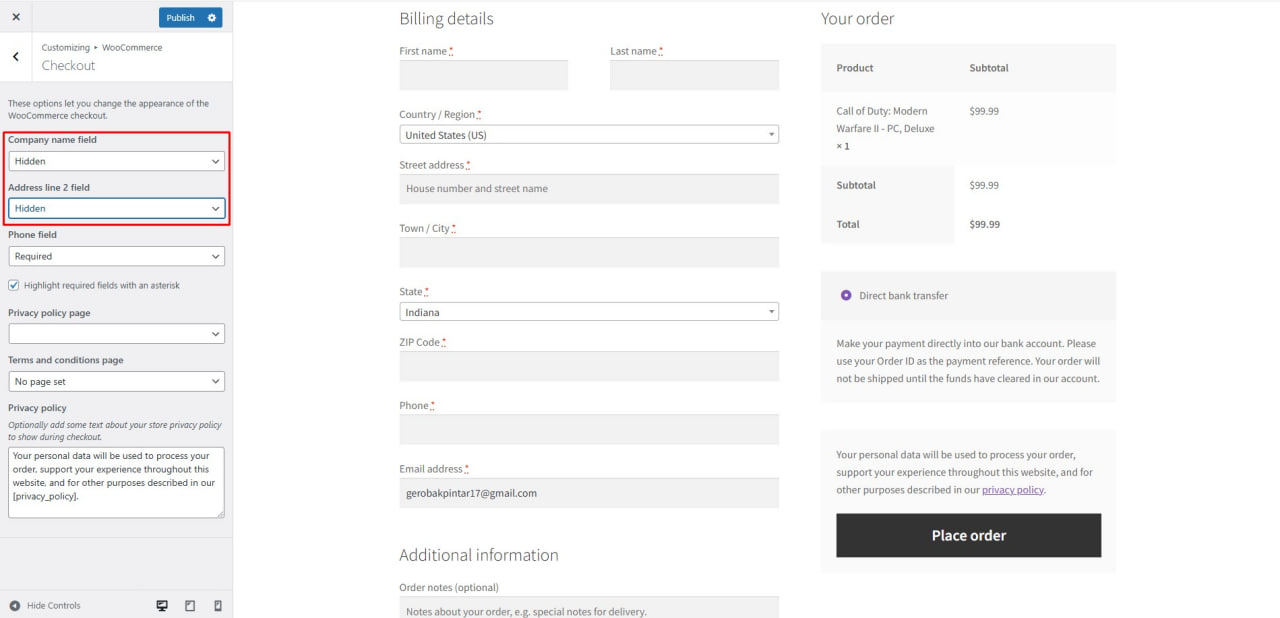Open Terms and conditions page dropdown
Image resolution: width=1280 pixels, height=618 pixels.
(116, 381)
